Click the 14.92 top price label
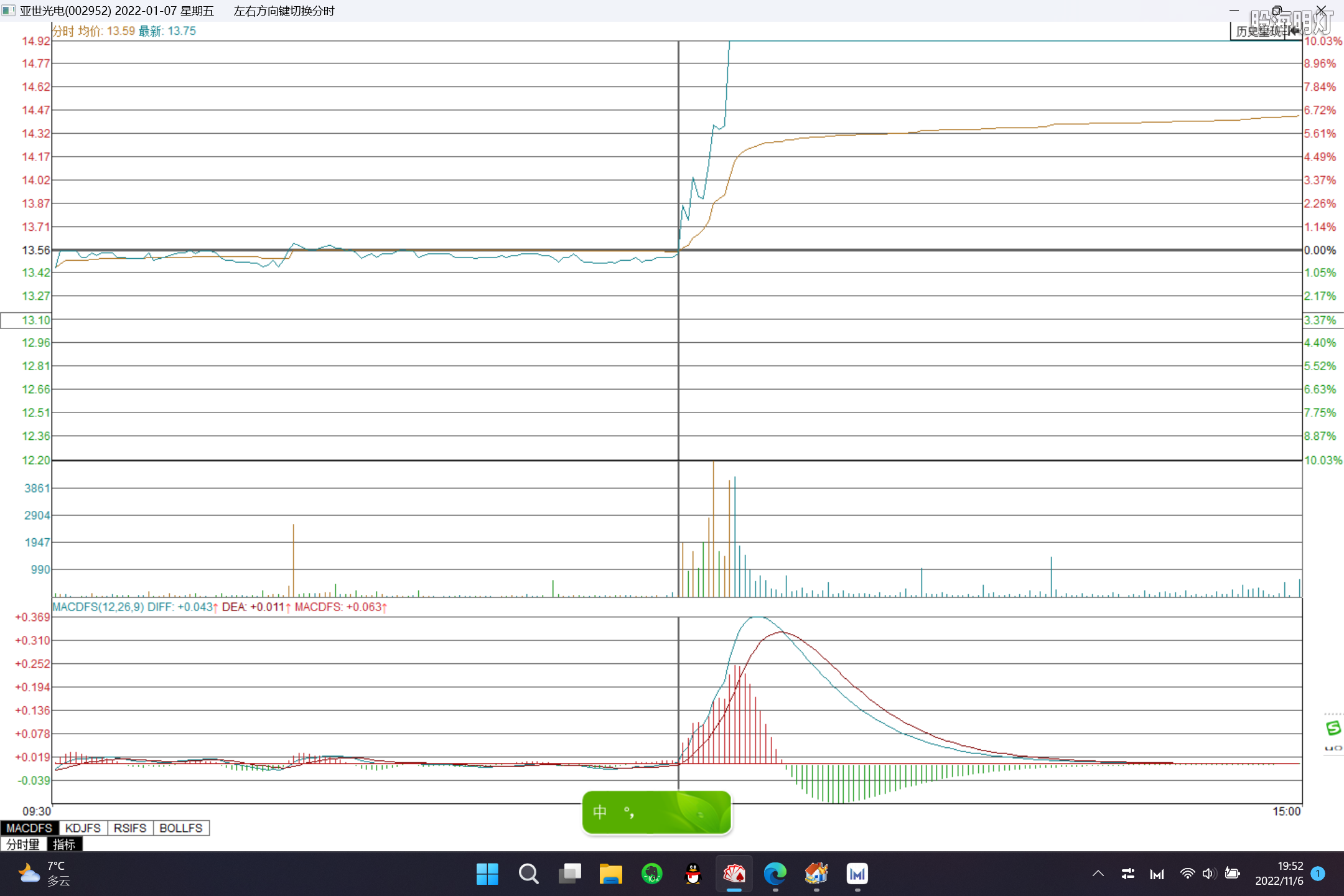This screenshot has height=896, width=1344. pyautogui.click(x=35, y=41)
